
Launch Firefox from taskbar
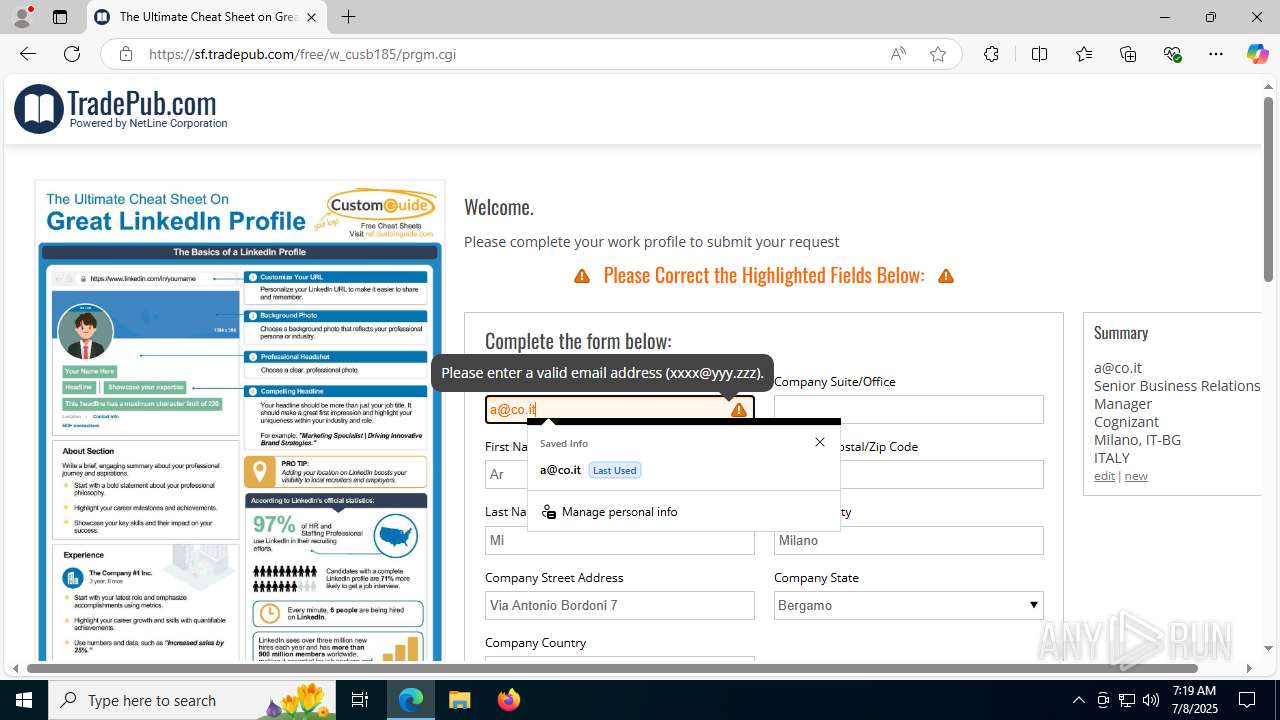click(508, 700)
